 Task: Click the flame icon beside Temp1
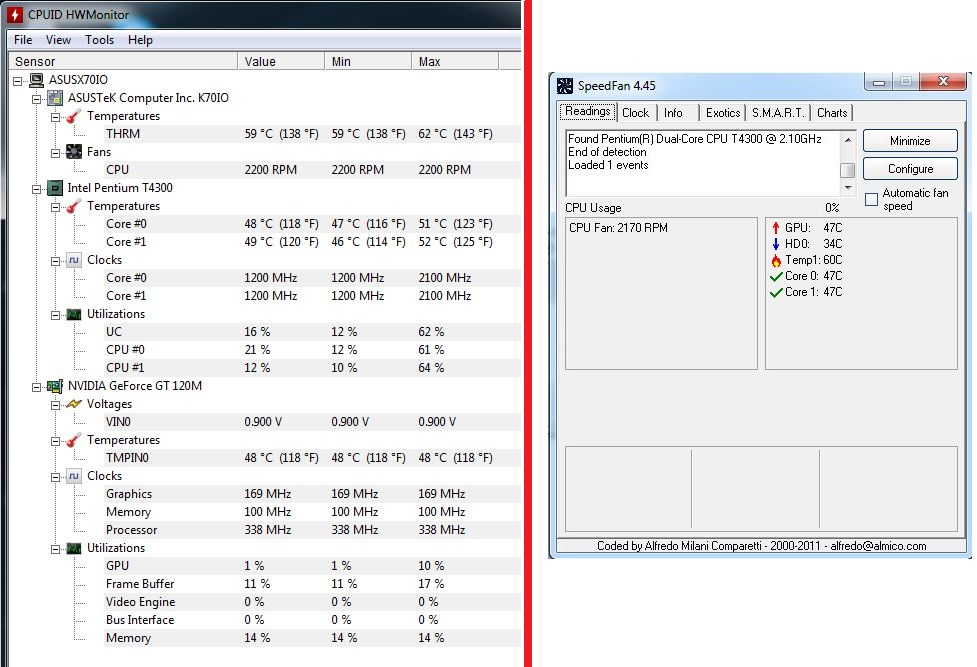pos(776,260)
